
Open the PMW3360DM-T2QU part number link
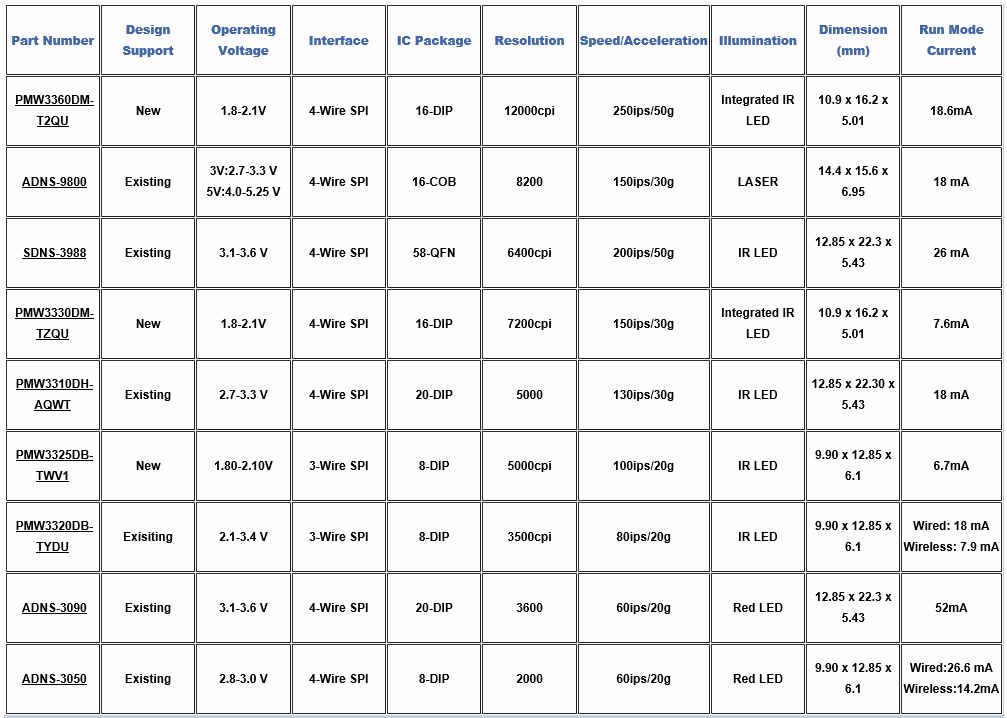[54, 110]
